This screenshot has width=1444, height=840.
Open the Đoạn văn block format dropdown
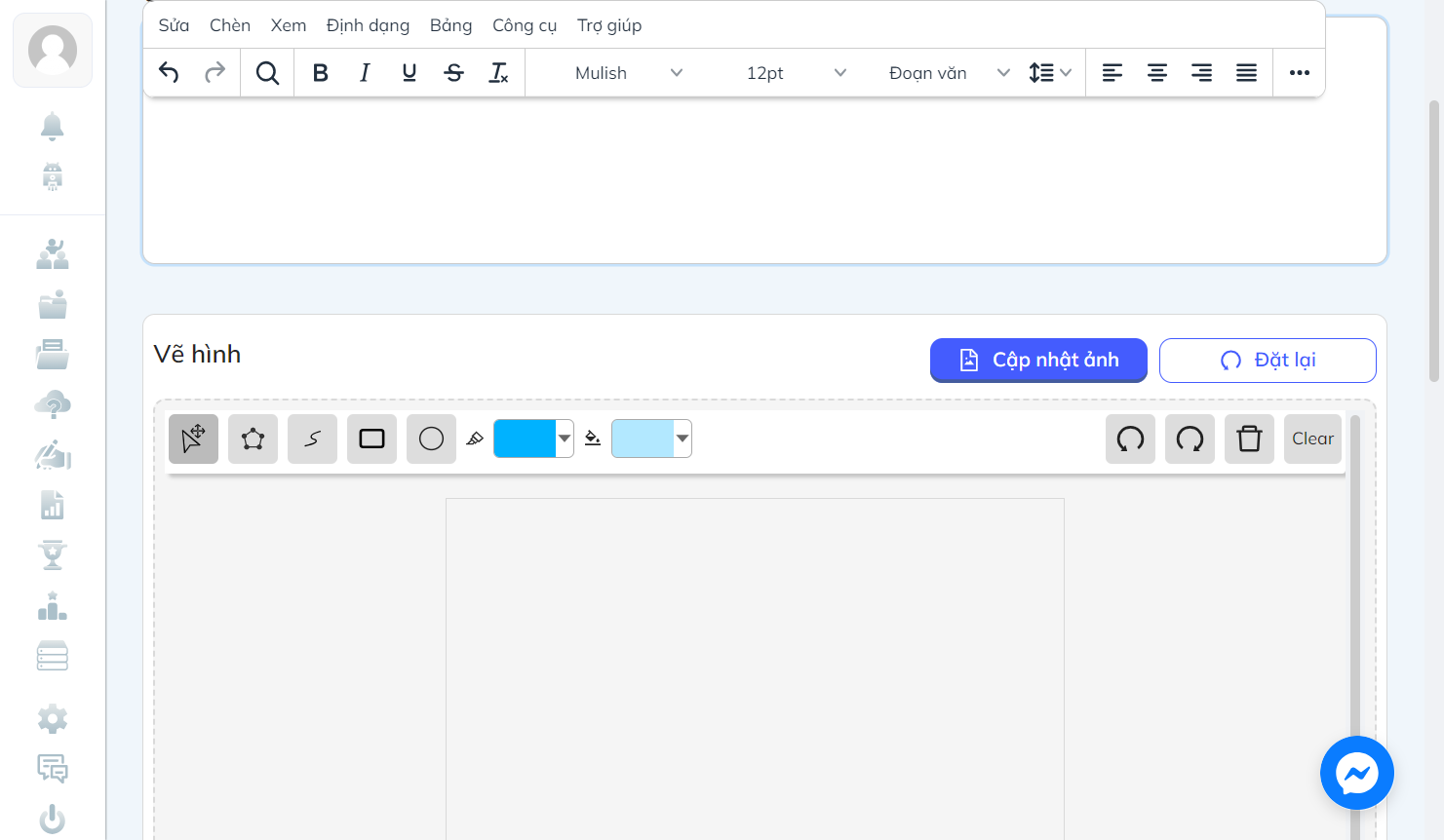tap(950, 73)
